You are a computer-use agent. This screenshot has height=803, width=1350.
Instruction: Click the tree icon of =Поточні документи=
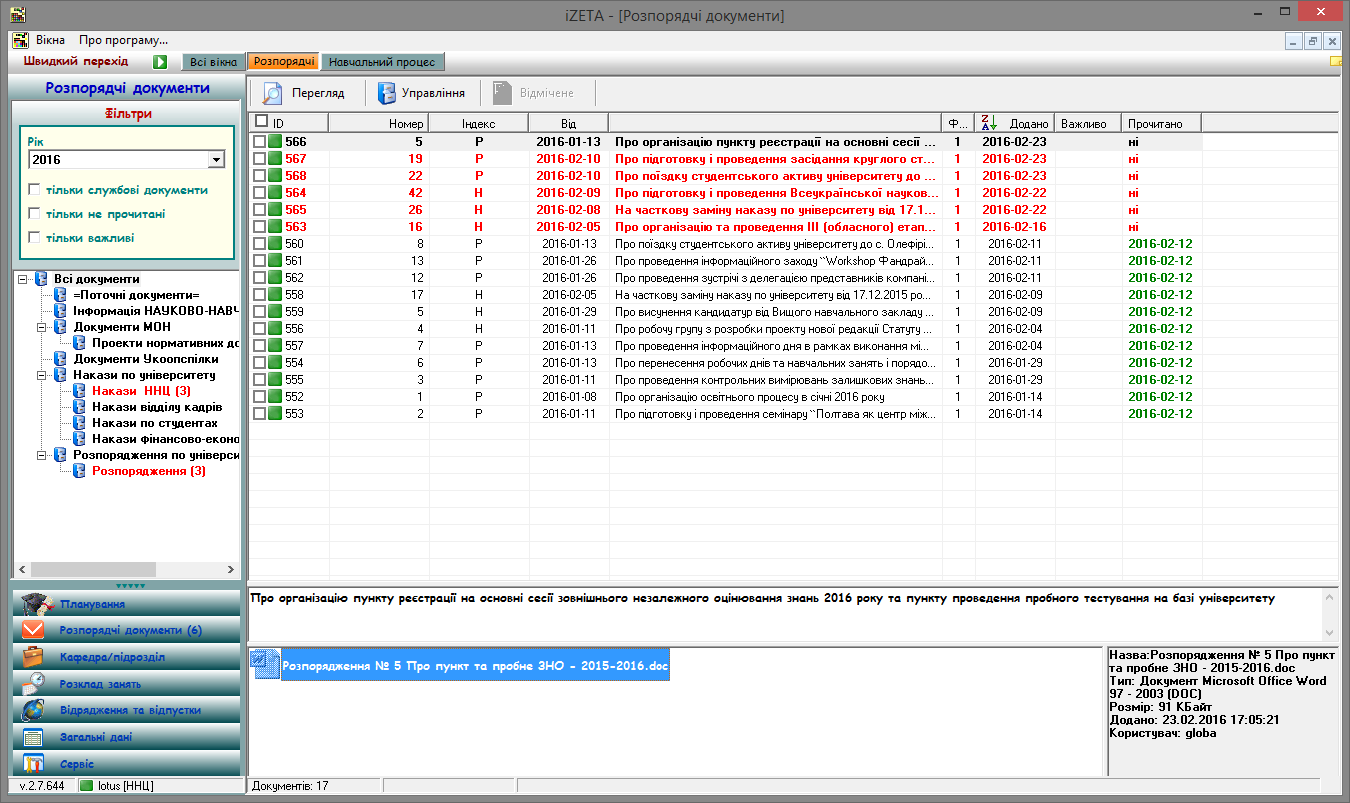pos(60,295)
